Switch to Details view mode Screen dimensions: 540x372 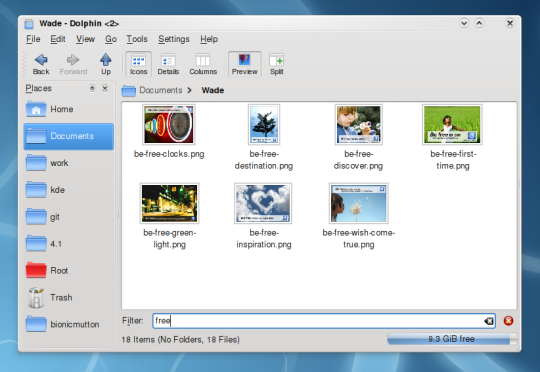tap(168, 64)
